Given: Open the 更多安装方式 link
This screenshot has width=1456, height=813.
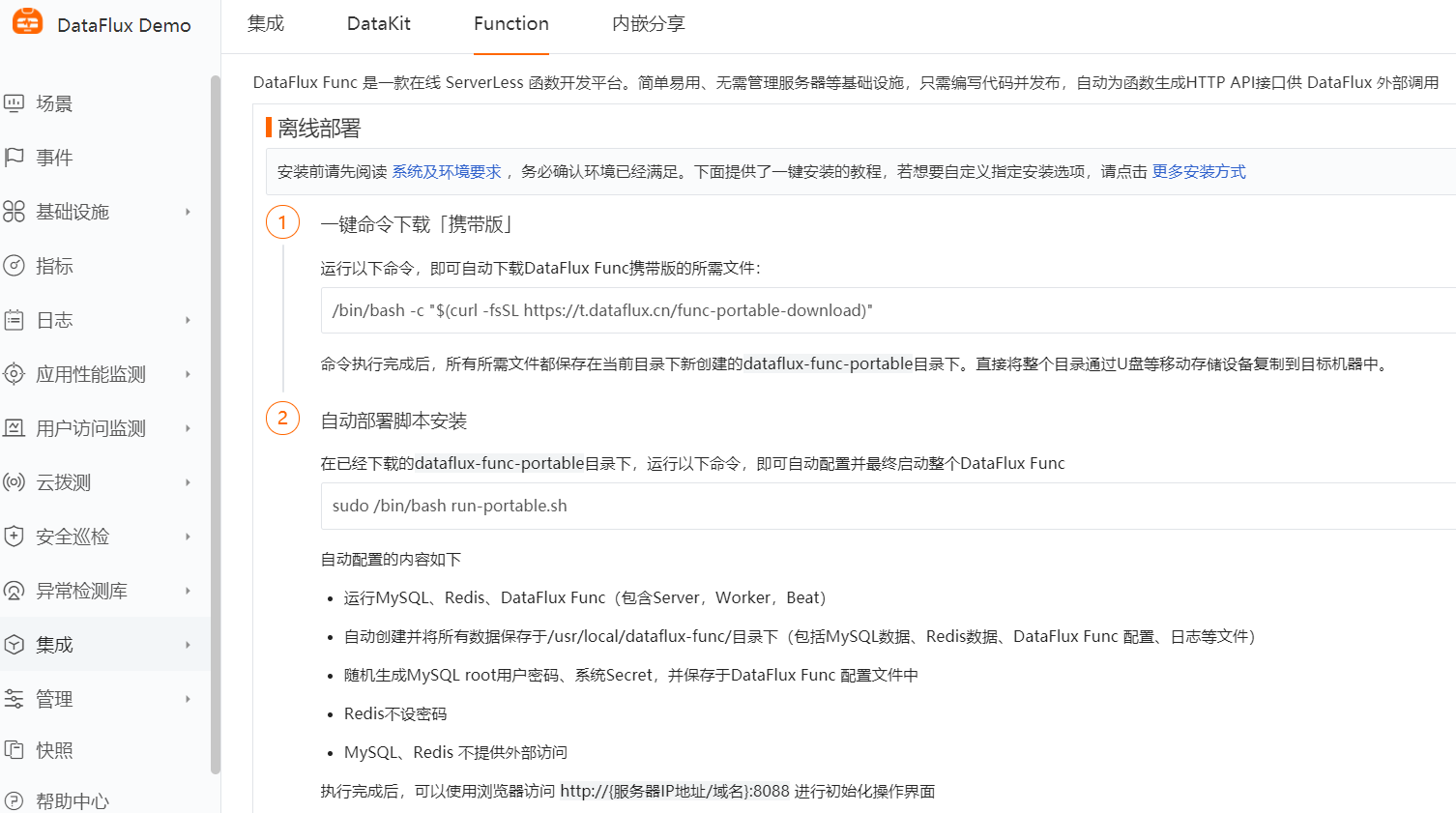Looking at the screenshot, I should coord(1199,171).
